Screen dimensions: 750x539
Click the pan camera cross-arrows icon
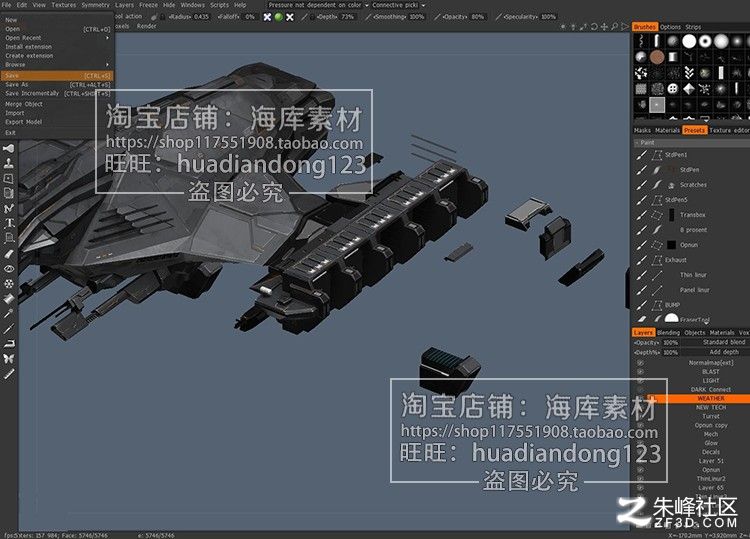click(604, 27)
